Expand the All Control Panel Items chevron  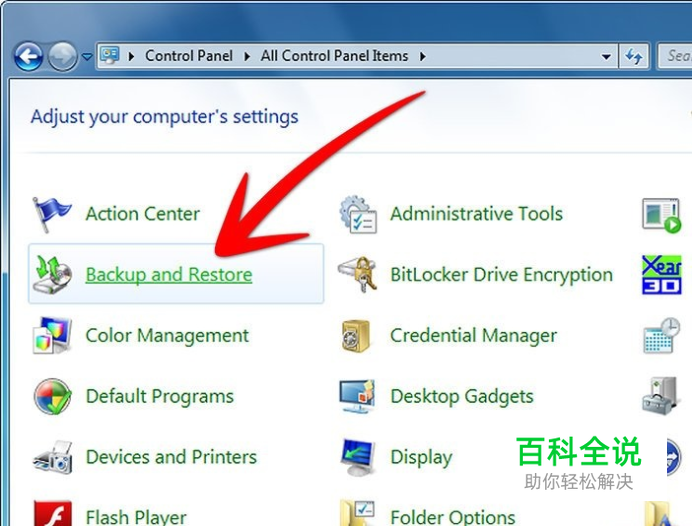(423, 56)
